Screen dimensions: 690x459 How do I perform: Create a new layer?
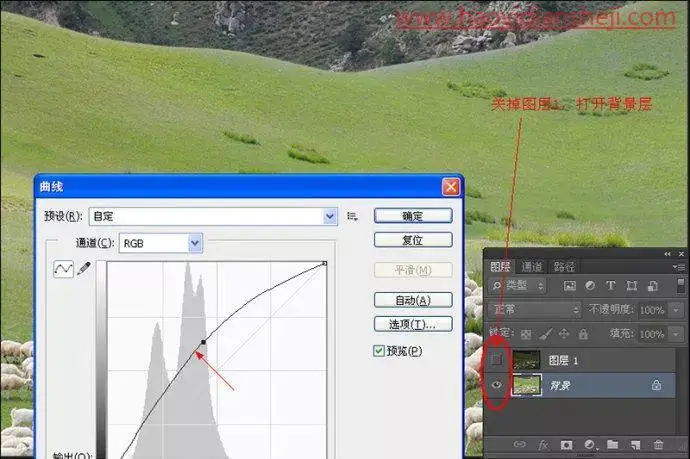(x=635, y=445)
